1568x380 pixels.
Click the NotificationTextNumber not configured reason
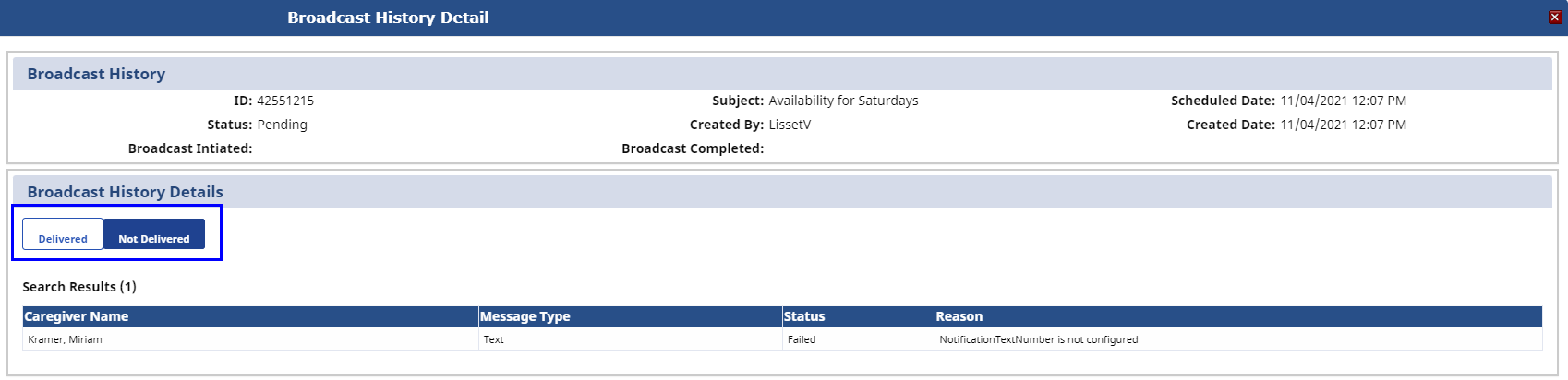pyautogui.click(x=1038, y=339)
